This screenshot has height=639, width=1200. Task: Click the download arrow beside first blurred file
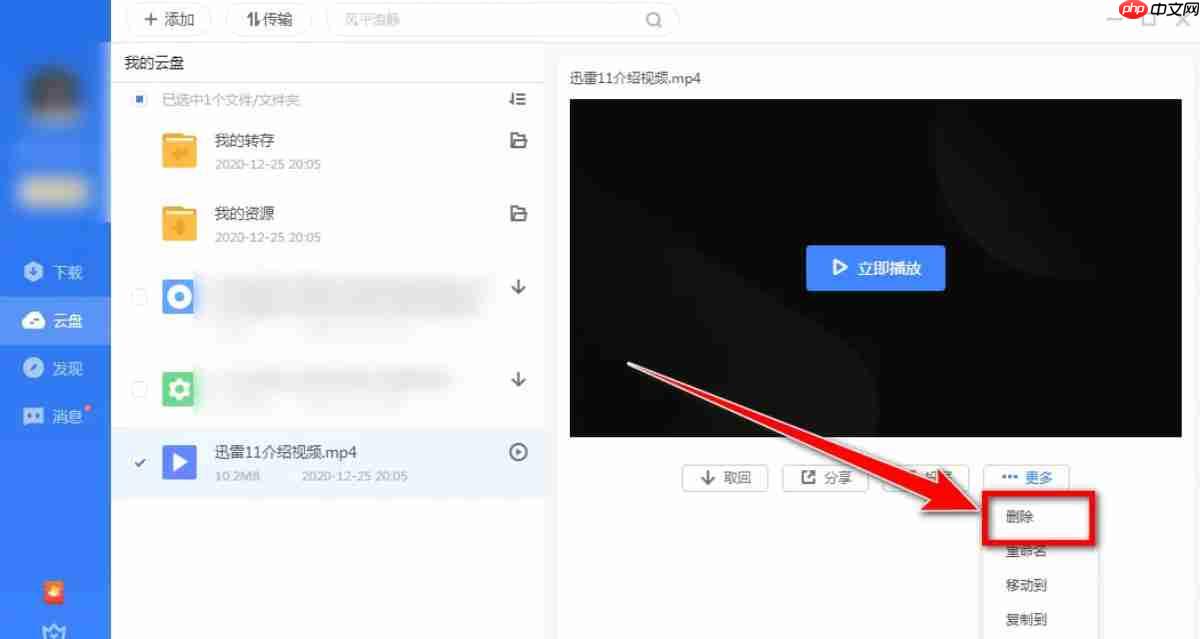click(518, 287)
